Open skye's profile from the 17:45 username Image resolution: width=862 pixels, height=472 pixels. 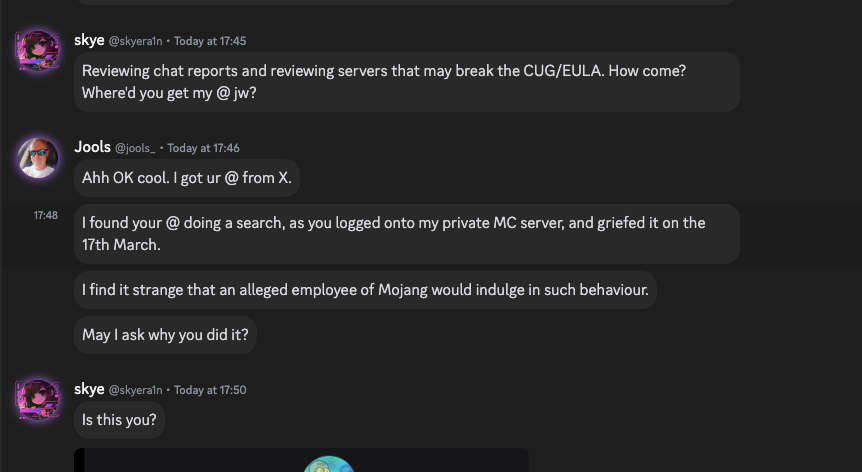point(89,40)
